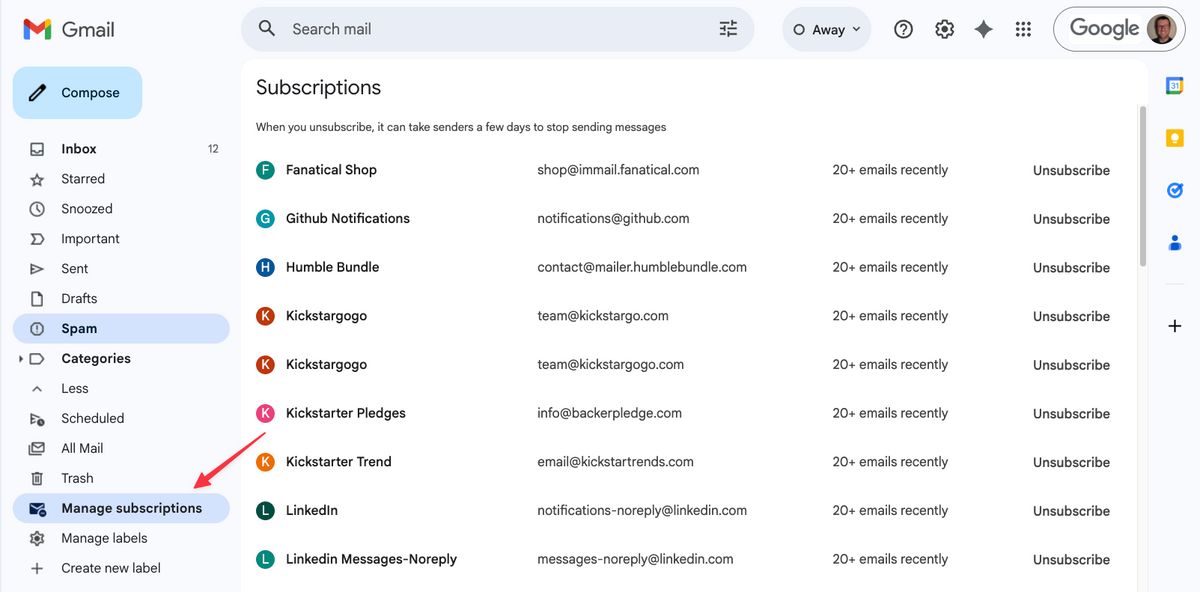The width and height of the screenshot is (1200, 592).
Task: Open the Away status dropdown
Action: 827,28
